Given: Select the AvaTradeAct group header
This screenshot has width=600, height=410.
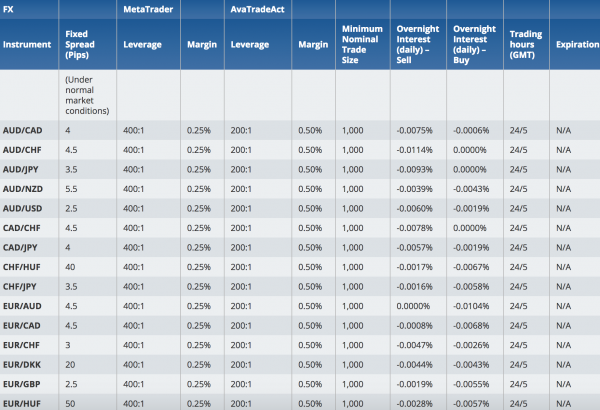Looking at the screenshot, I should (x=257, y=9).
